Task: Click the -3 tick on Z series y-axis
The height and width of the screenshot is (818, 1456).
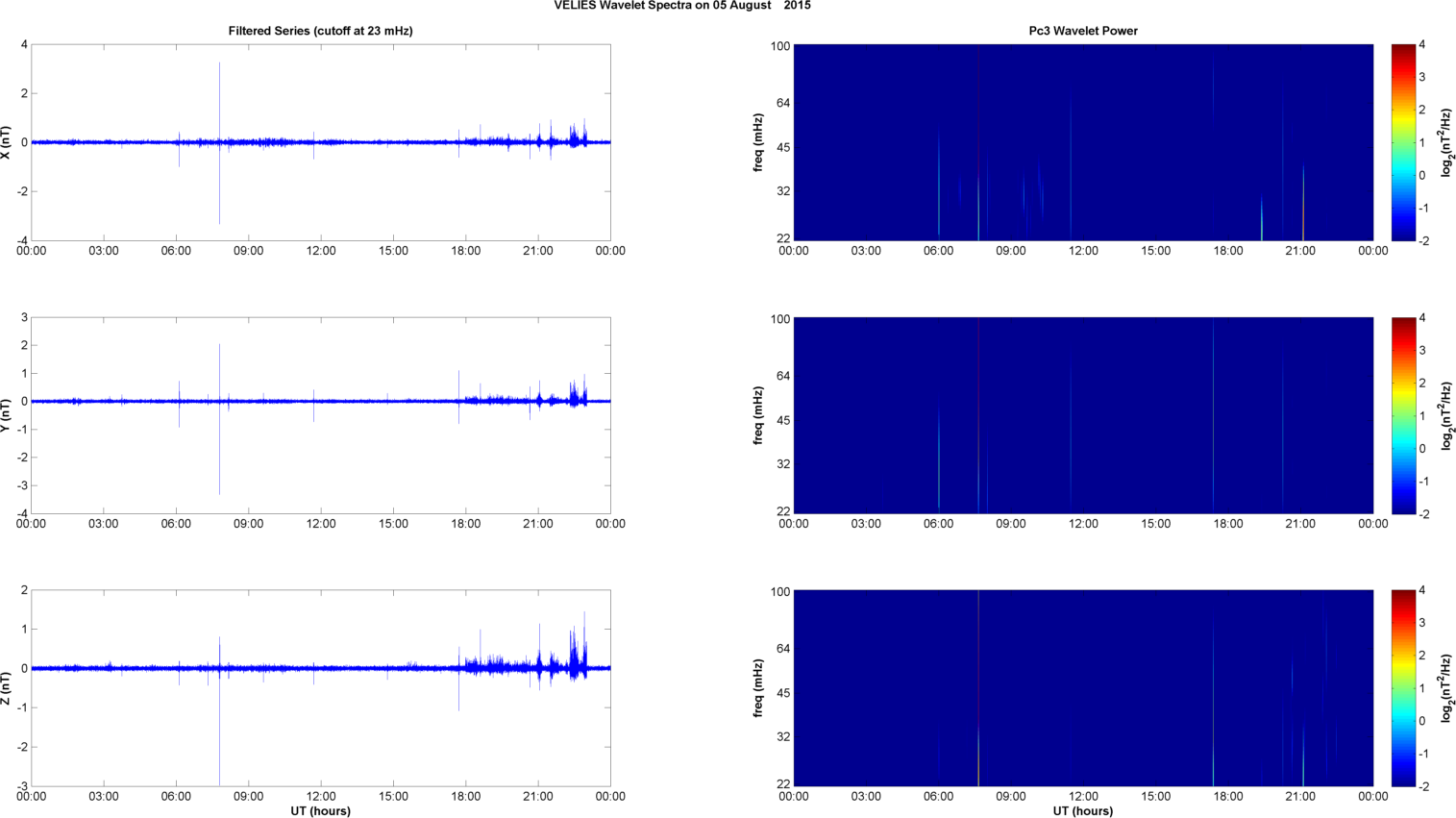Action: [21, 786]
